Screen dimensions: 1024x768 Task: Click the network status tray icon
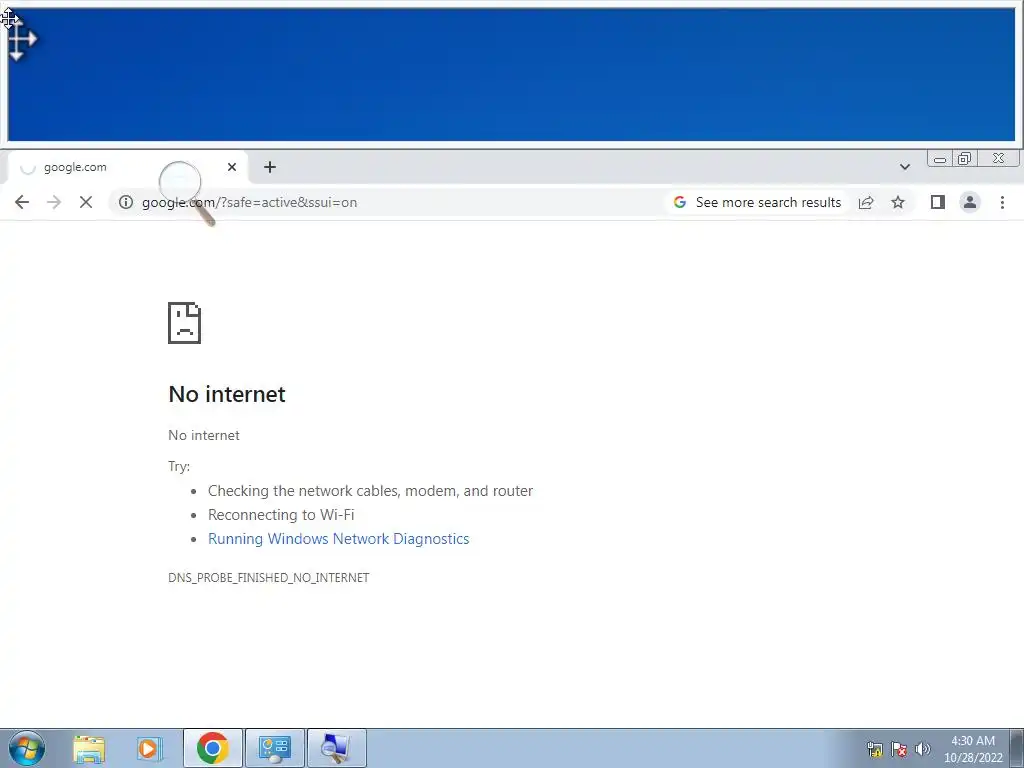click(x=874, y=749)
